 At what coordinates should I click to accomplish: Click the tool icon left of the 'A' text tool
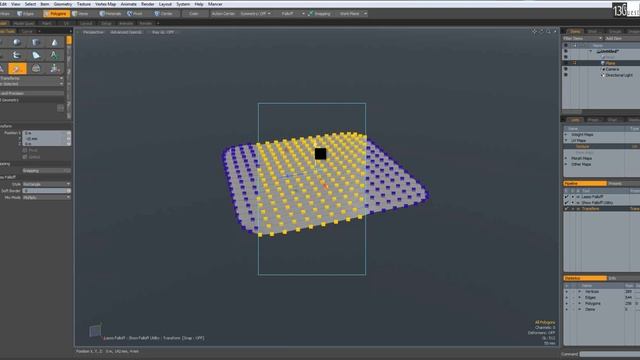[36, 55]
